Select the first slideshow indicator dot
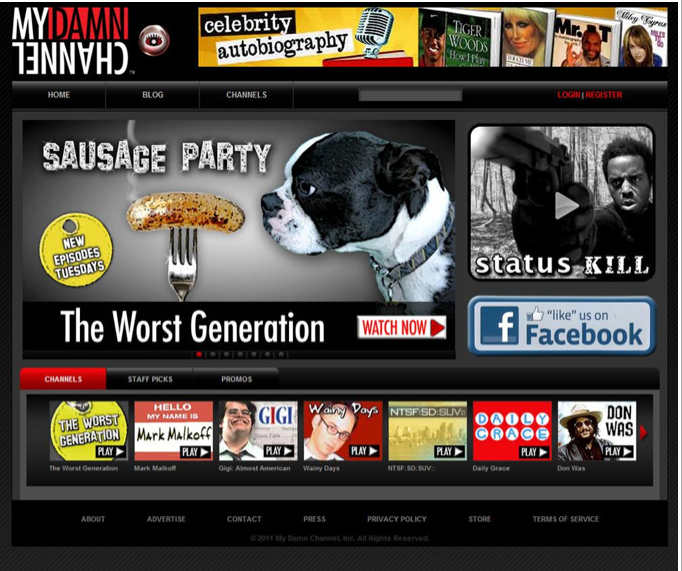The height and width of the screenshot is (571, 682). [x=199, y=354]
